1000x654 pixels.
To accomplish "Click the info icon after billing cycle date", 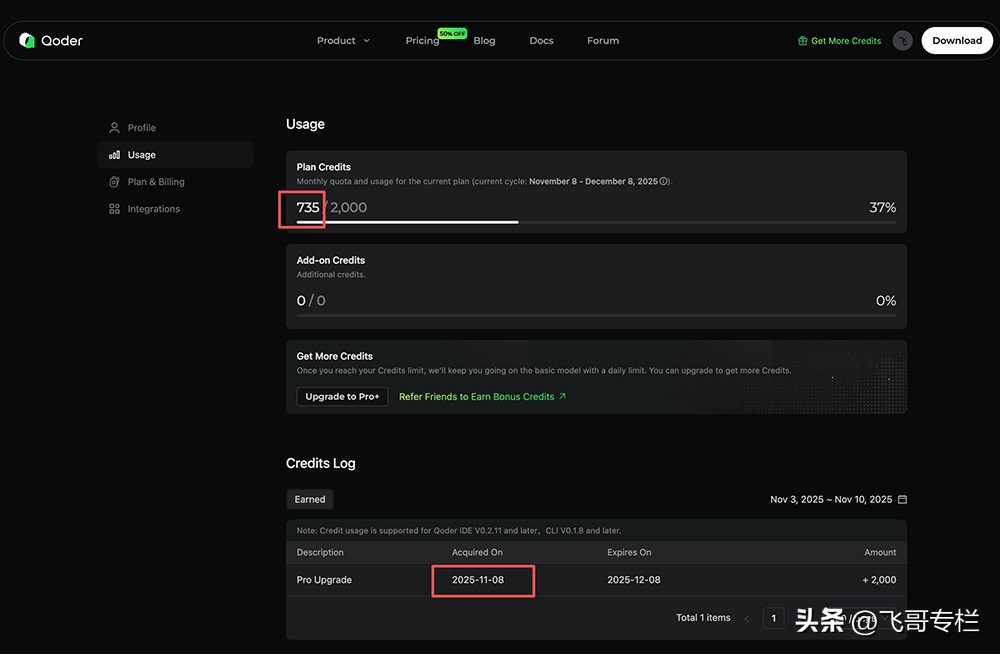I will click(x=664, y=182).
